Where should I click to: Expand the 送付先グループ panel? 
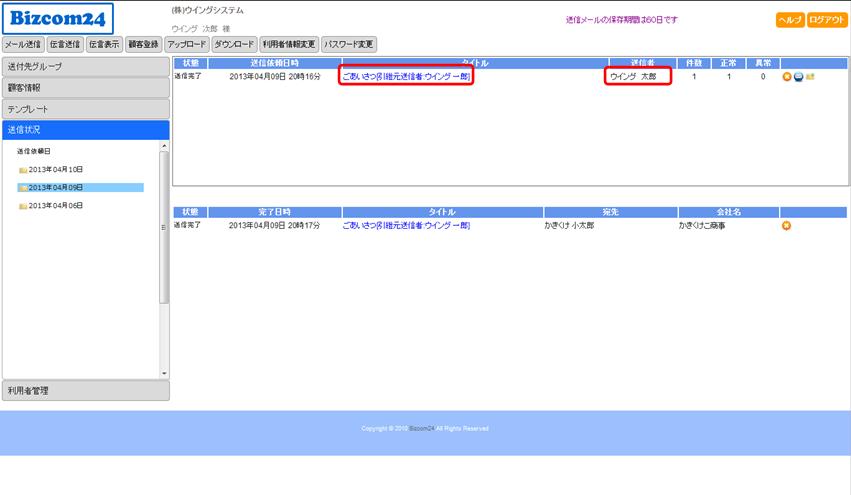tap(85, 67)
